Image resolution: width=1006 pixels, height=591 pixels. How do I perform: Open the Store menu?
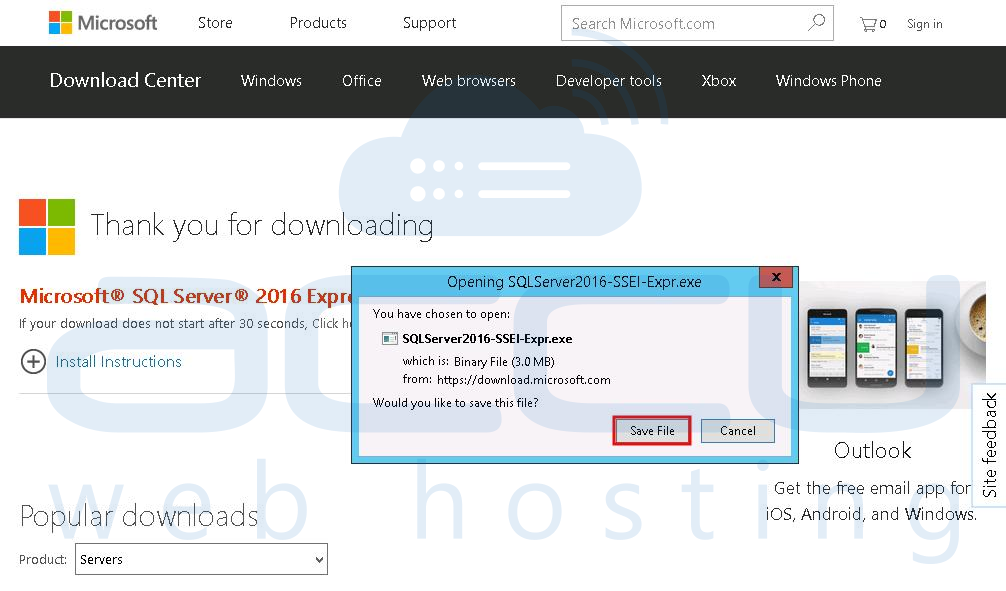tap(215, 23)
